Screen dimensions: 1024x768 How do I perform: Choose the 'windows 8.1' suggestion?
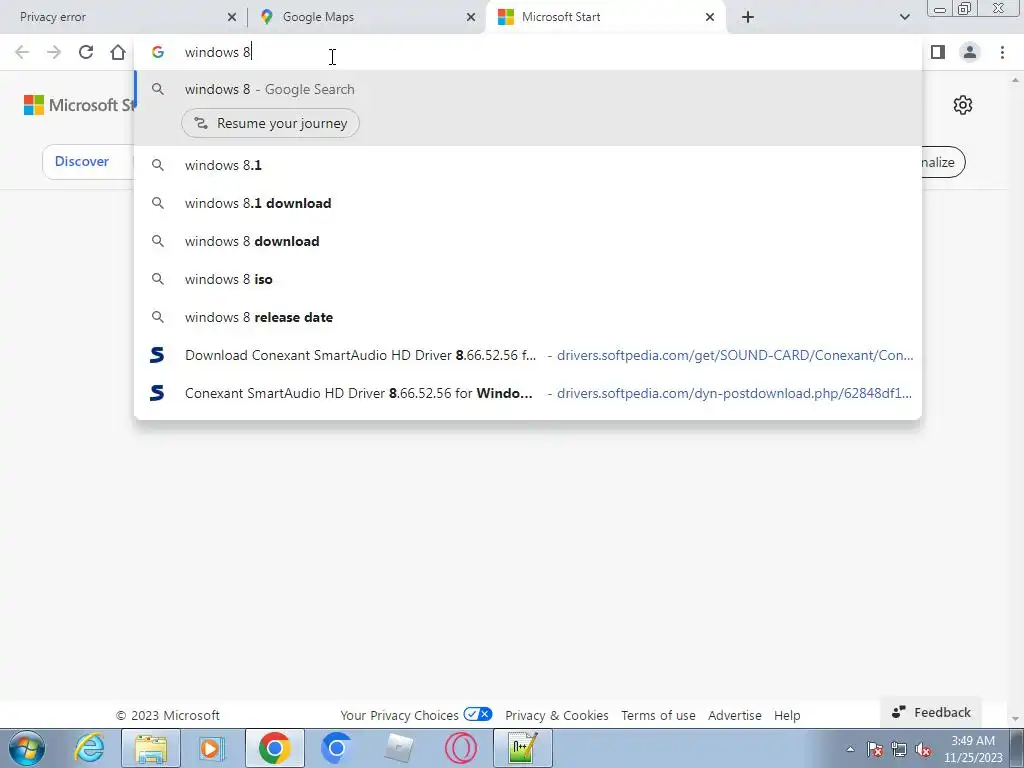(x=528, y=165)
